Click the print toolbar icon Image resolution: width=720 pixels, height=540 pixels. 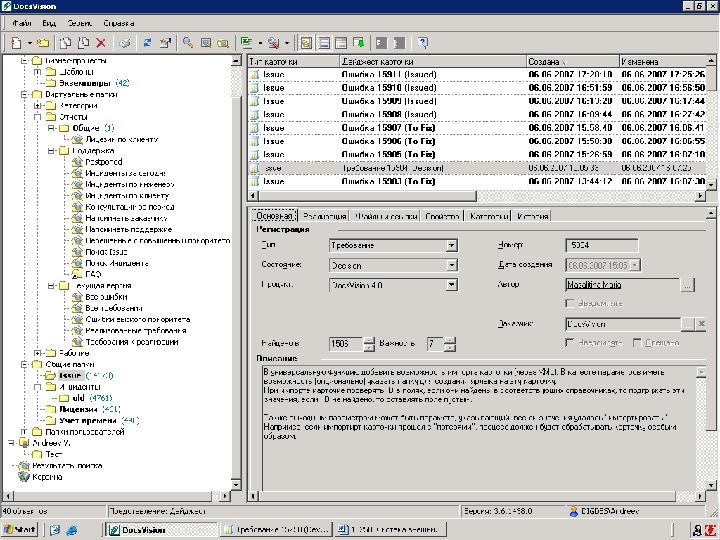pyautogui.click(x=124, y=43)
